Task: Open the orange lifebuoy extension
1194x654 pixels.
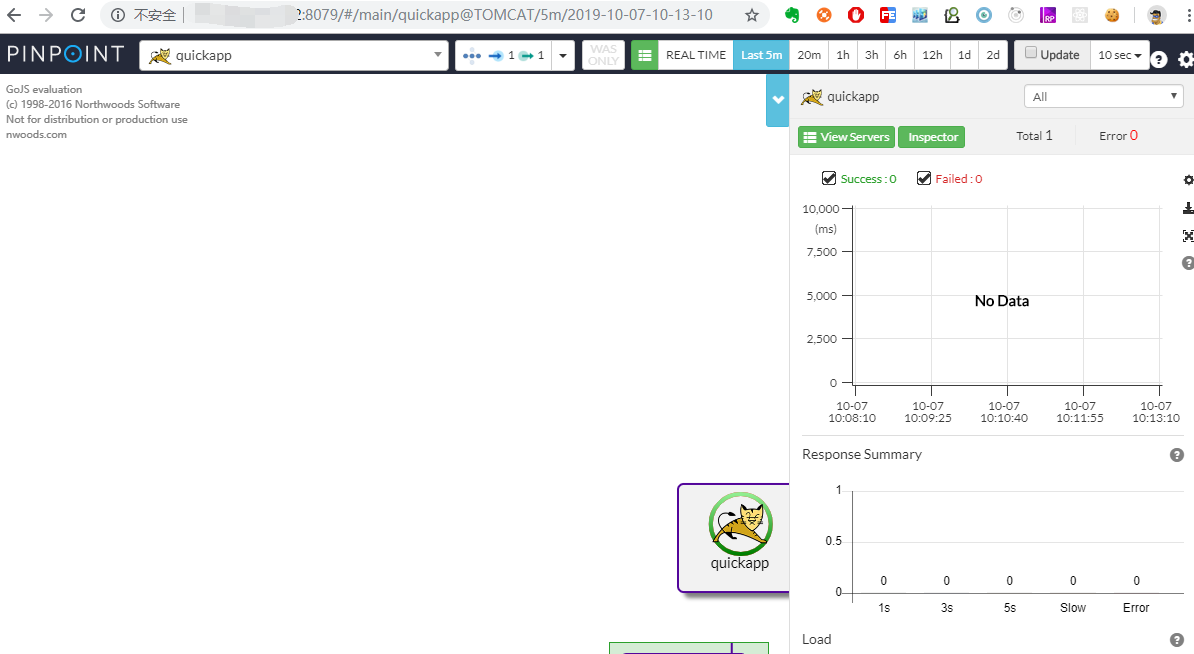Action: click(824, 14)
